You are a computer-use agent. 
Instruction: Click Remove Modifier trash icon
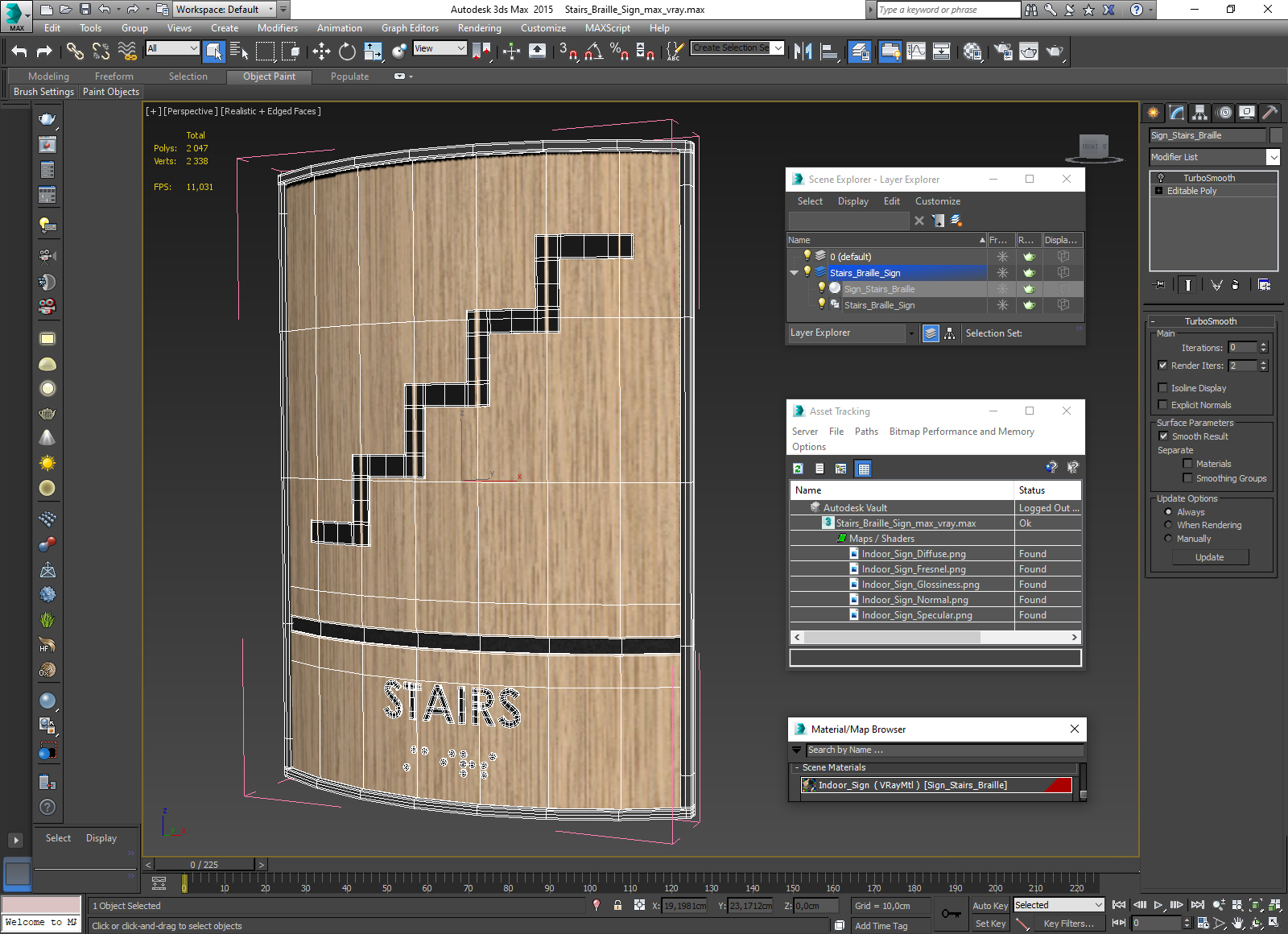click(x=1236, y=284)
